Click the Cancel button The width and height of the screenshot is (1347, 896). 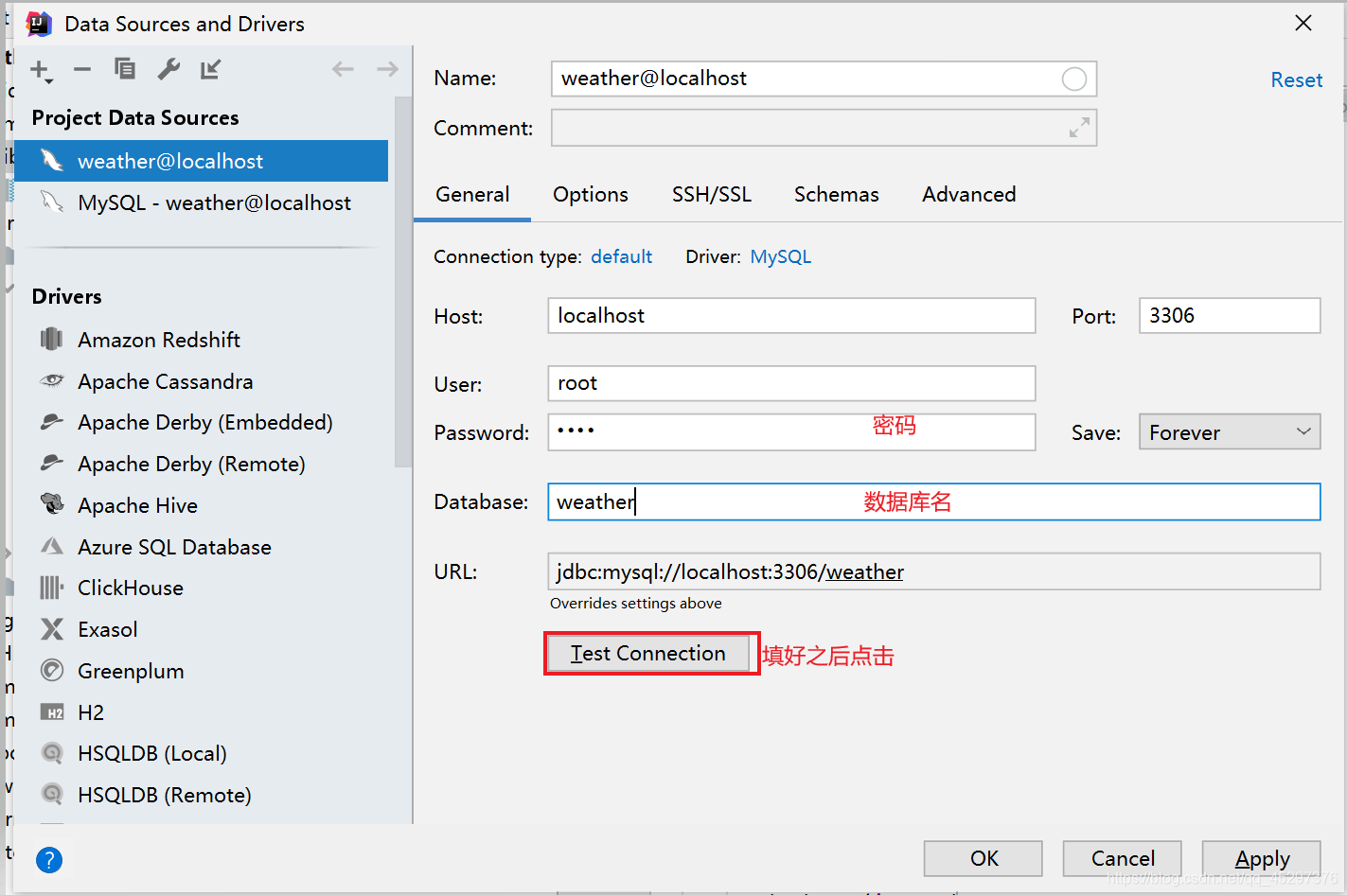point(1123,858)
